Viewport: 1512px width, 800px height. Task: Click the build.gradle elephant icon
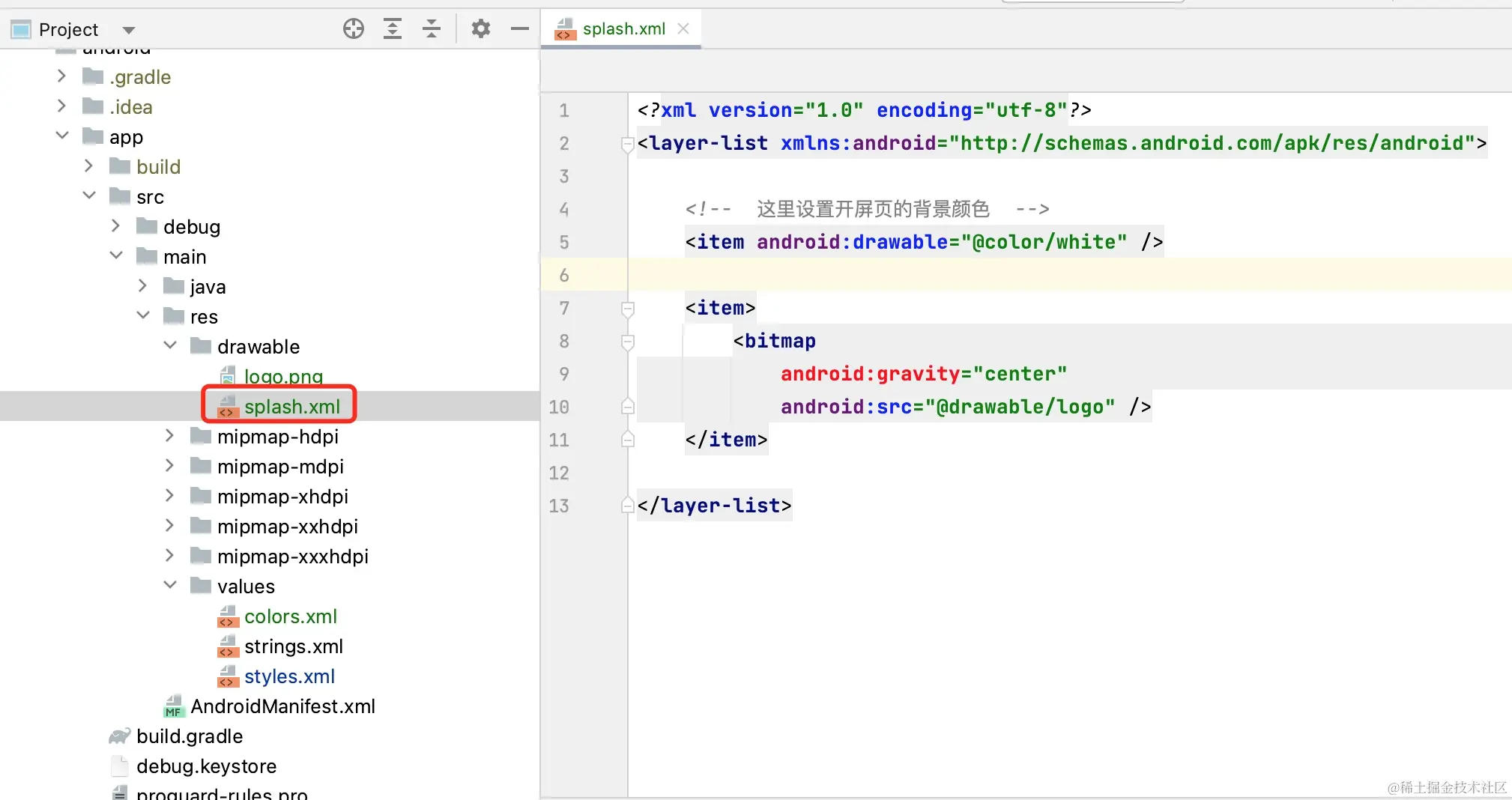(120, 736)
